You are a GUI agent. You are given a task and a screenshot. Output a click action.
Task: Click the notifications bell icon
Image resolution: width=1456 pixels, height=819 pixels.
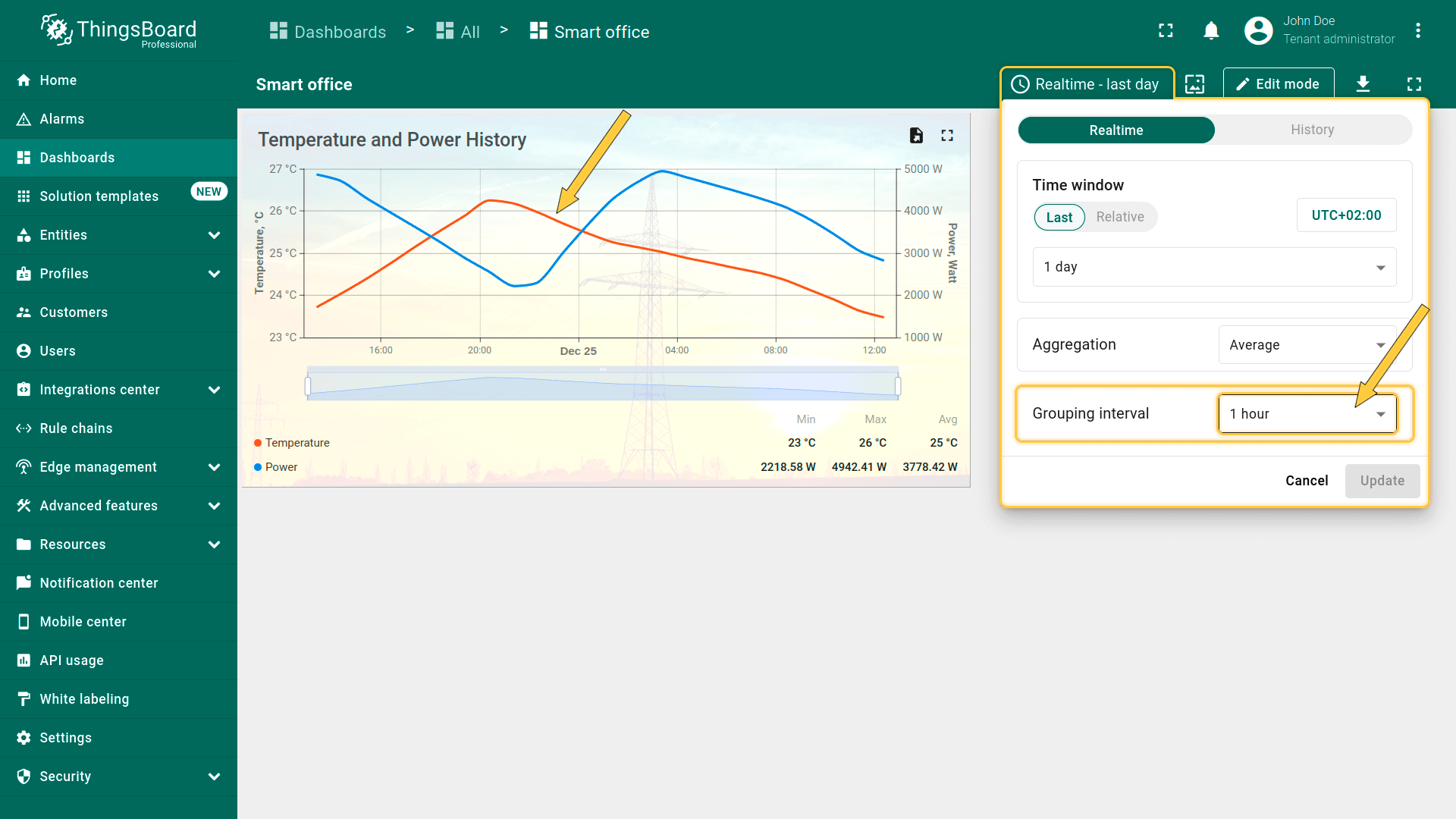[x=1211, y=31]
